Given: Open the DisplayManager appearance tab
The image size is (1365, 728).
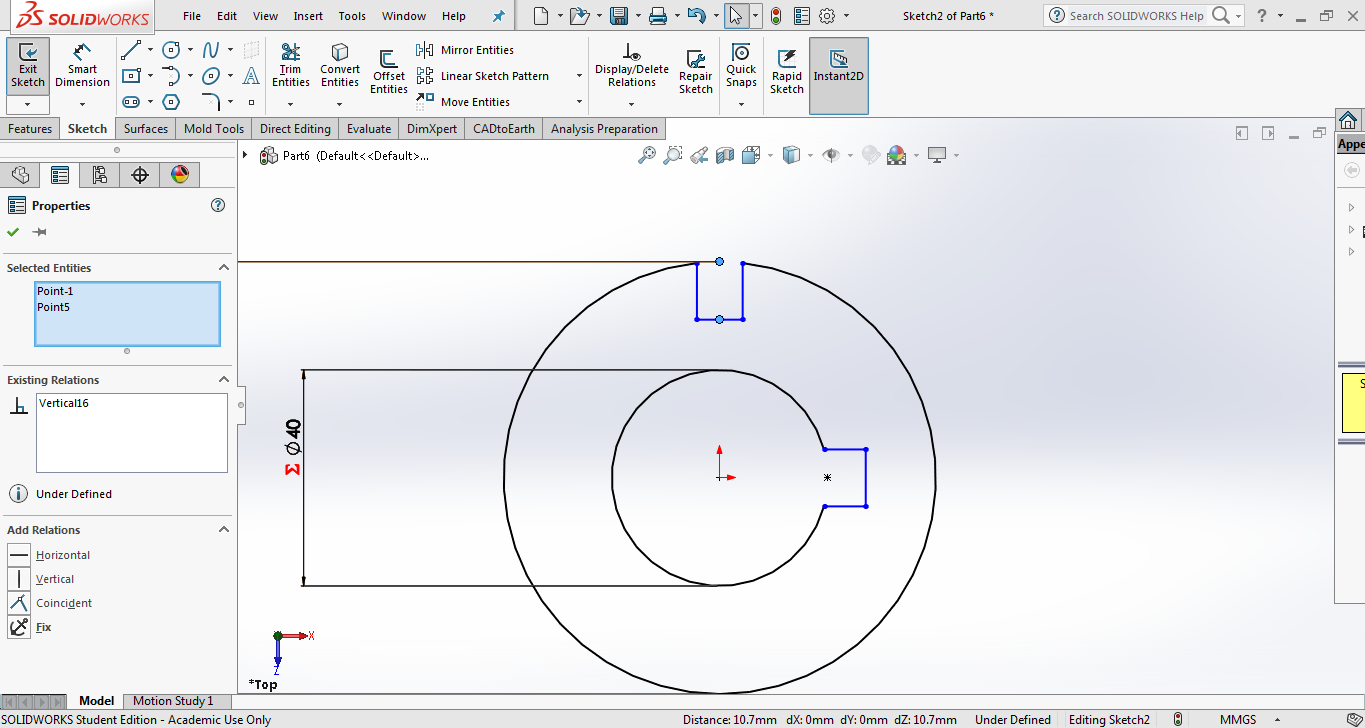Looking at the screenshot, I should 180,175.
